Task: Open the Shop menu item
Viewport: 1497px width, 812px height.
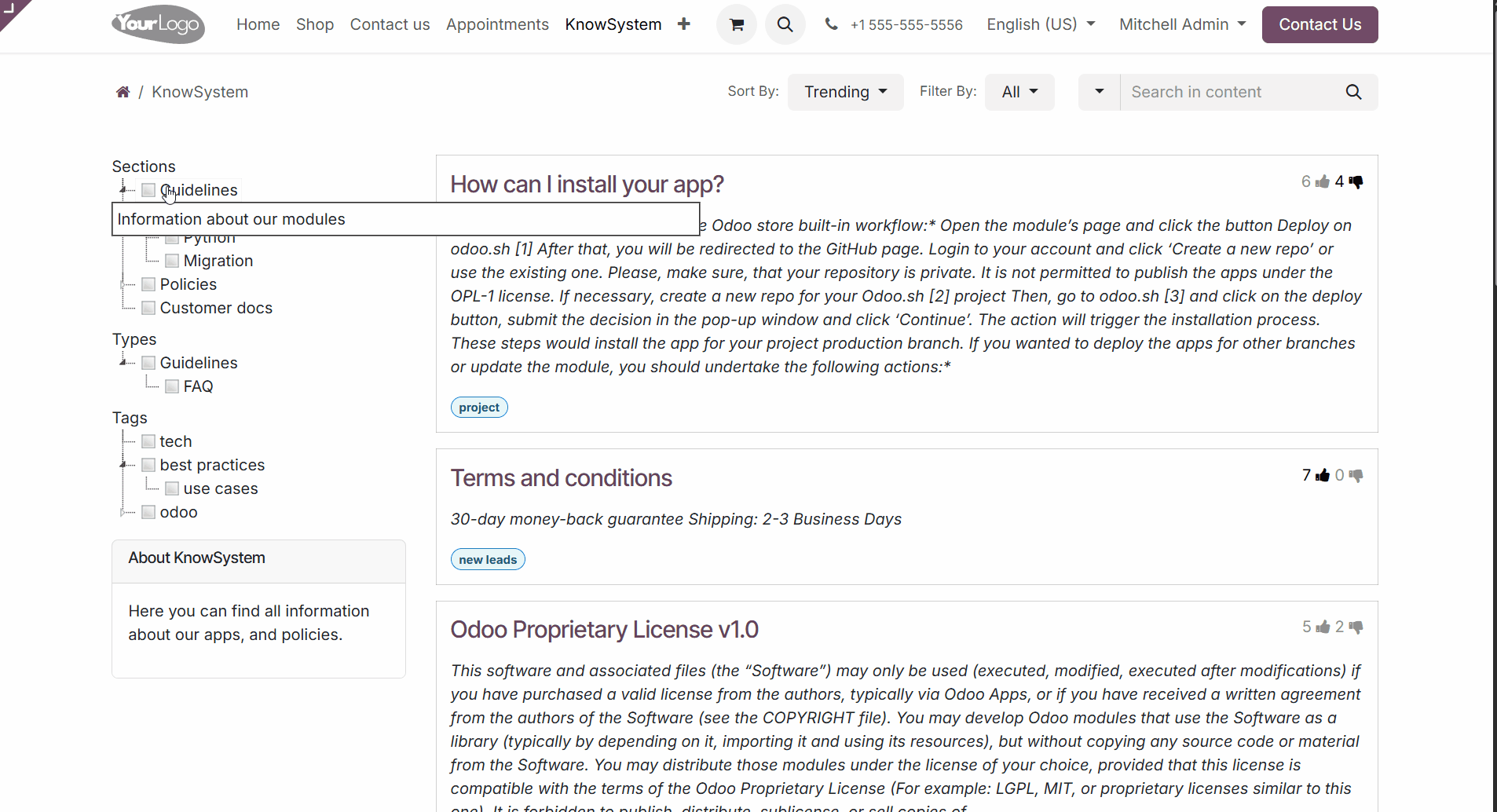Action: click(315, 24)
